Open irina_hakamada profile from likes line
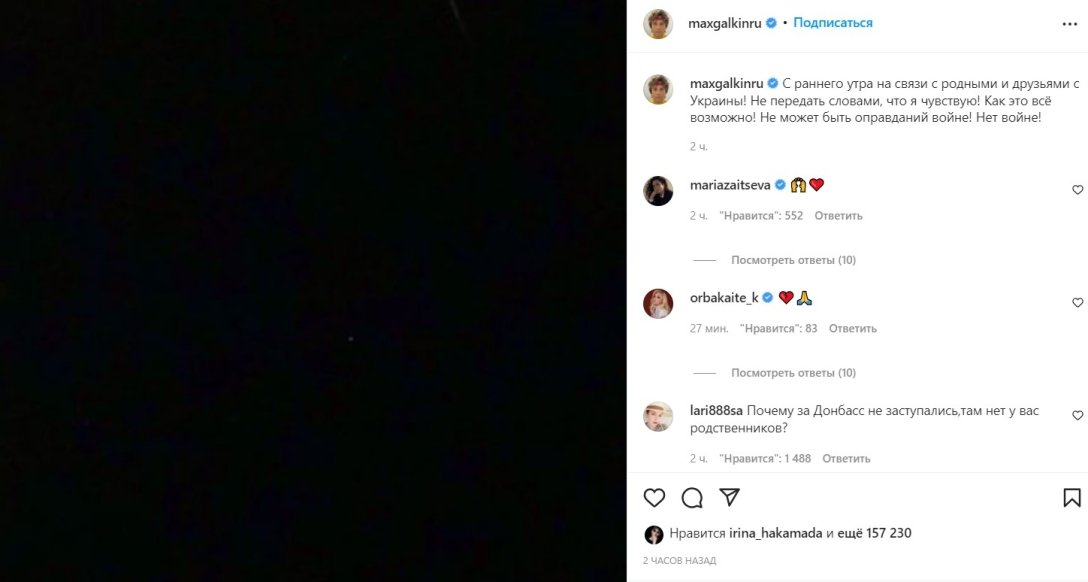The image size is (1088, 582). (776, 533)
